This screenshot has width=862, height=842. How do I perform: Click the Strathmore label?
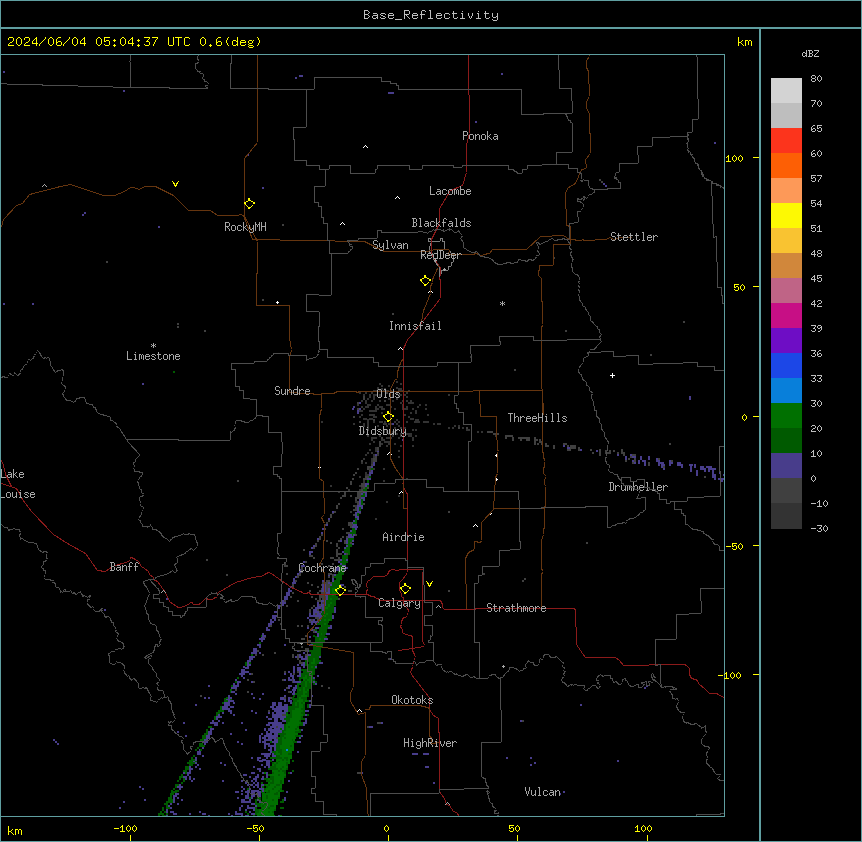516,608
